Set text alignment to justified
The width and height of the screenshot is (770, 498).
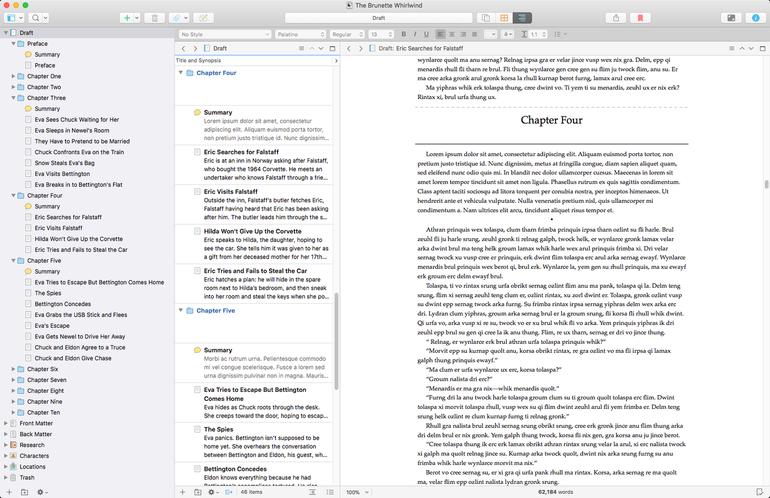tap(474, 34)
